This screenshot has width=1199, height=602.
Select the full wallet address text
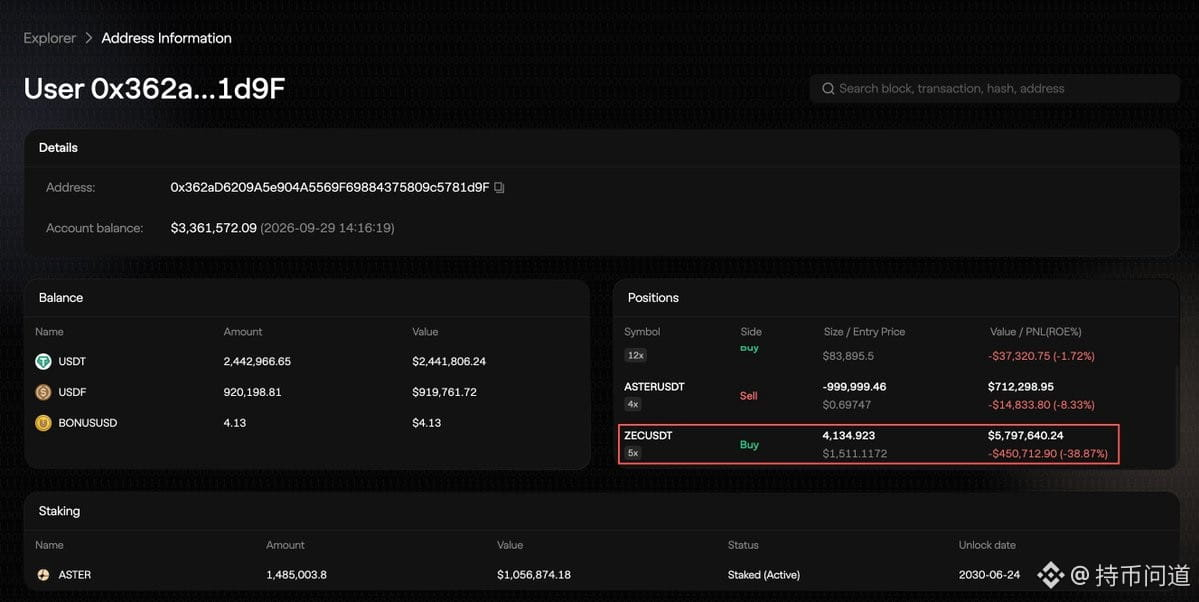click(x=330, y=187)
